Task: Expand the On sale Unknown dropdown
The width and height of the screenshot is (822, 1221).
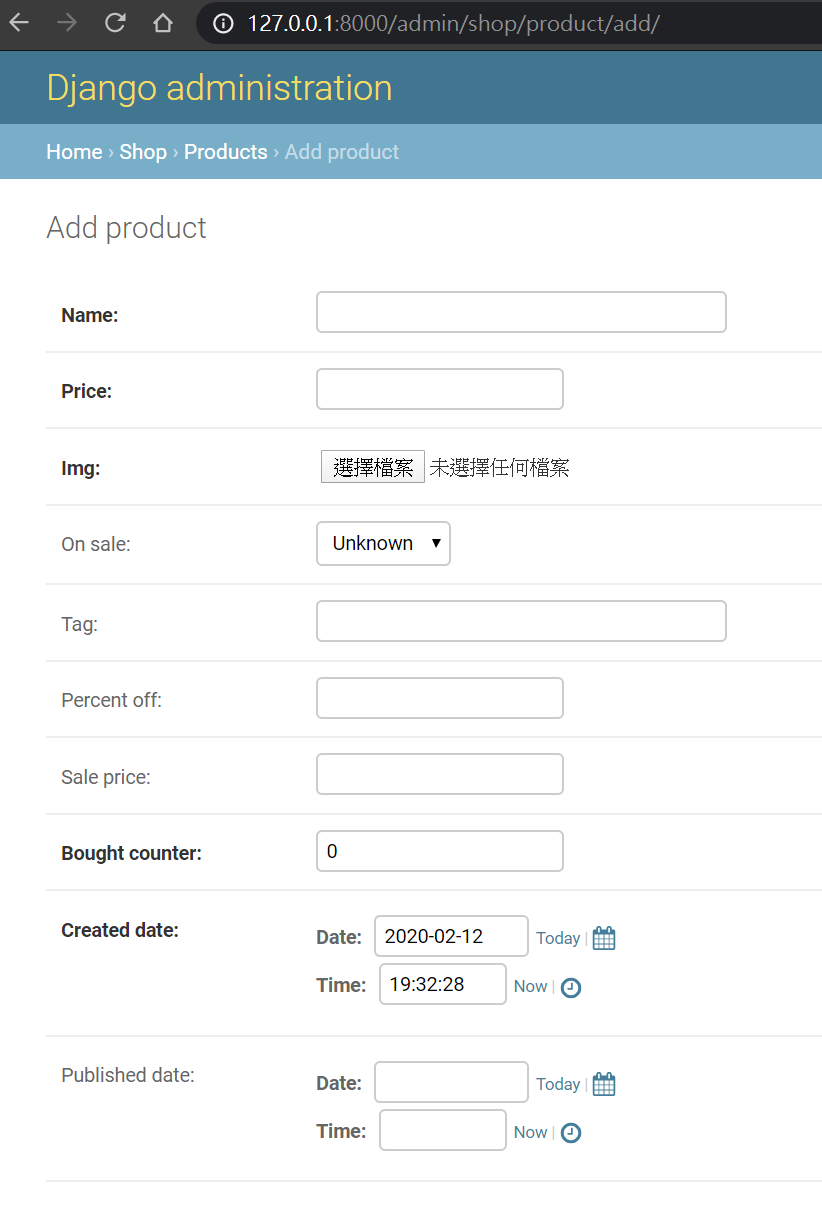Action: [x=383, y=543]
